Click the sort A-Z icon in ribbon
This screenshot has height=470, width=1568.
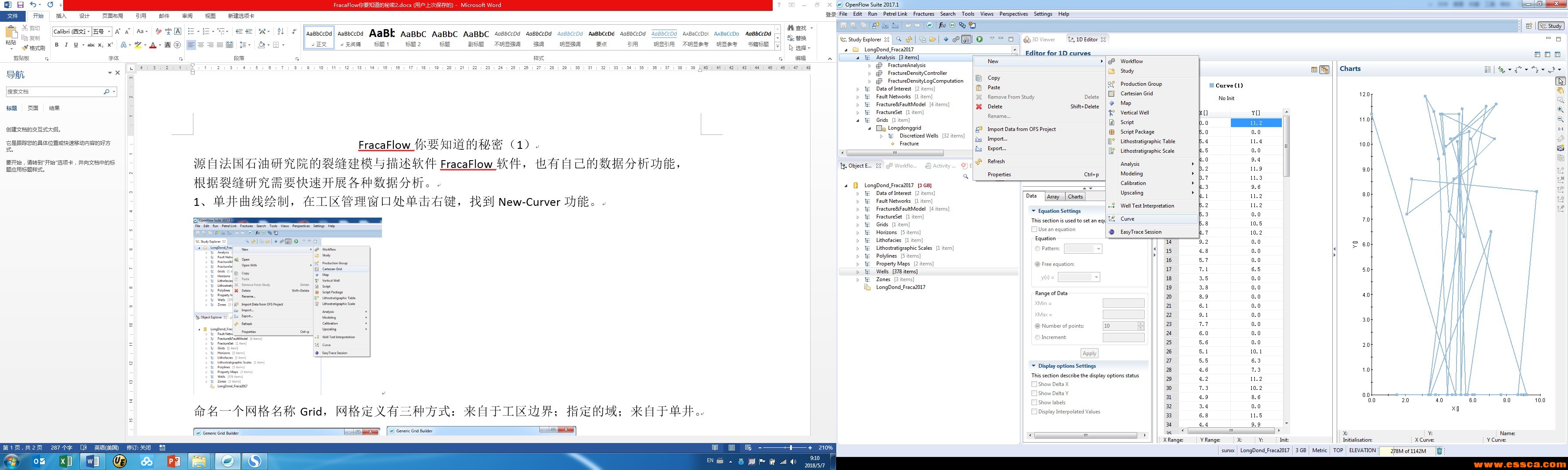pyautogui.click(x=280, y=32)
